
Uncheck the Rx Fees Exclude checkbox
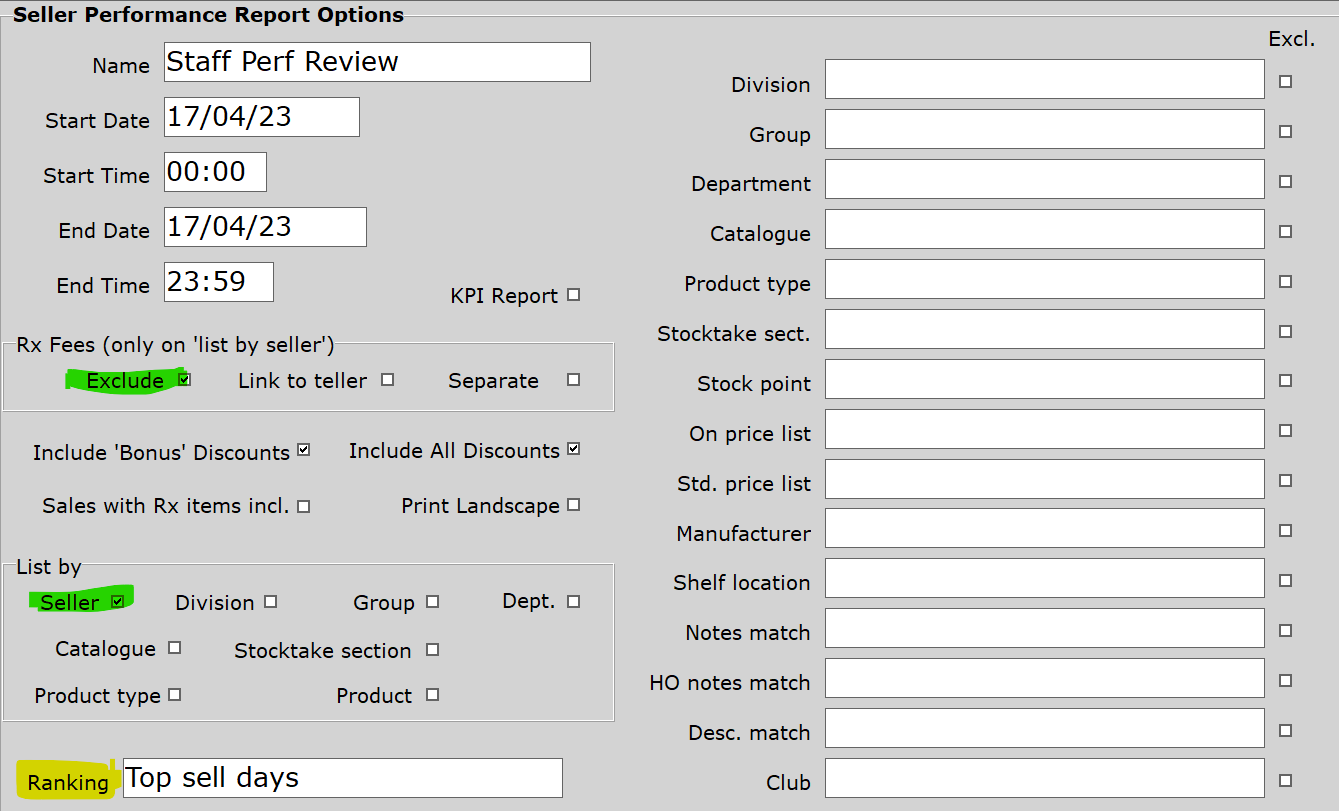pyautogui.click(x=184, y=380)
